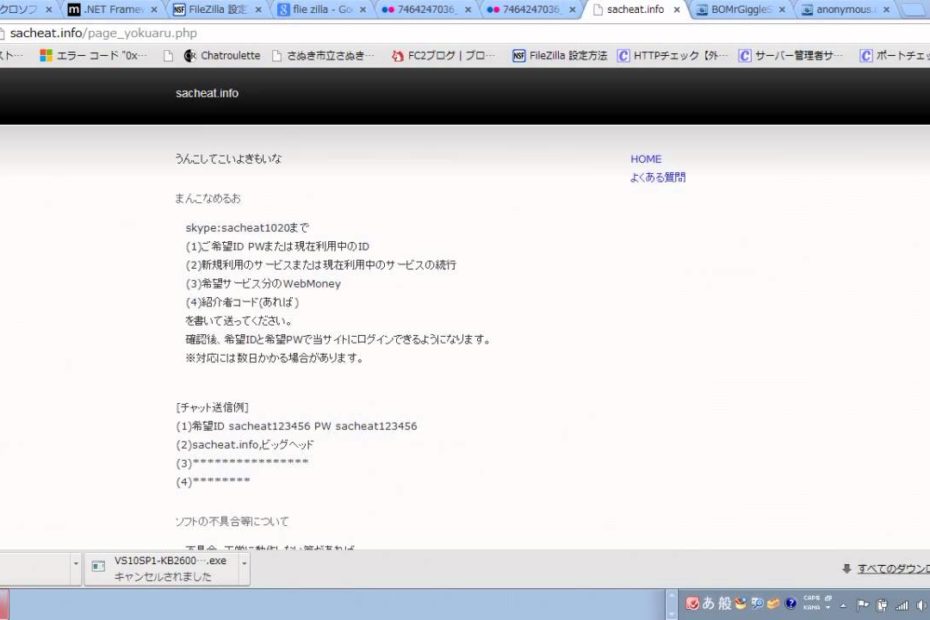The image size is (930, 620).
Task: Click the IME あ input mode icon
Action: coord(708,604)
